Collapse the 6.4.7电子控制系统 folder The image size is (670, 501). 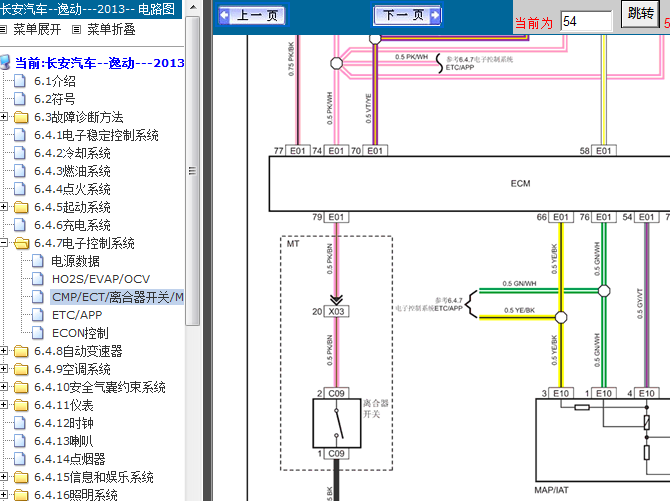4,243
